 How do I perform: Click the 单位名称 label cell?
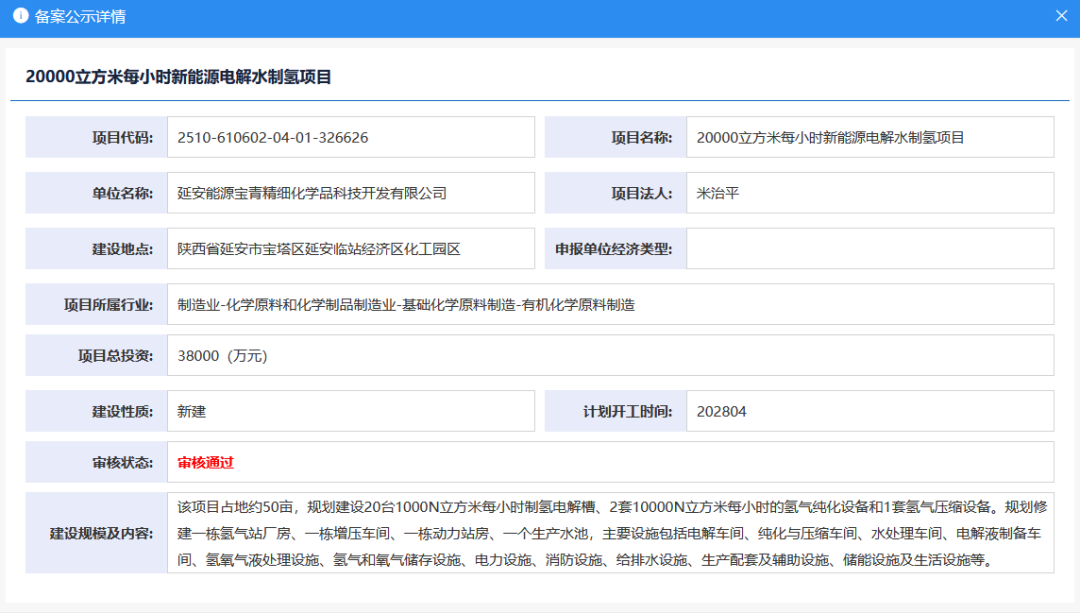coord(96,193)
